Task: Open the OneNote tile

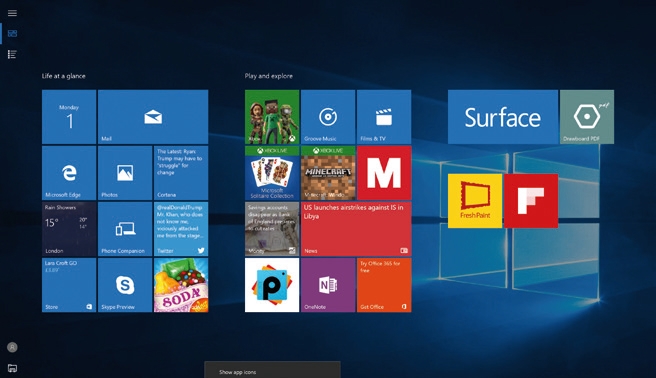Action: (328, 285)
